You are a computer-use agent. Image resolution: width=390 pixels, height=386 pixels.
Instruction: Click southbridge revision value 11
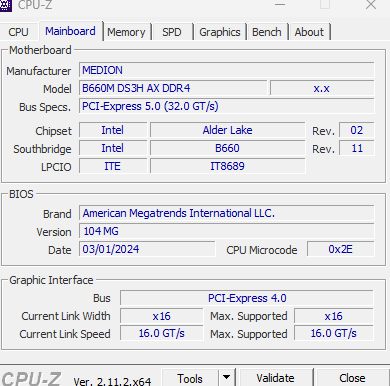pyautogui.click(x=357, y=148)
